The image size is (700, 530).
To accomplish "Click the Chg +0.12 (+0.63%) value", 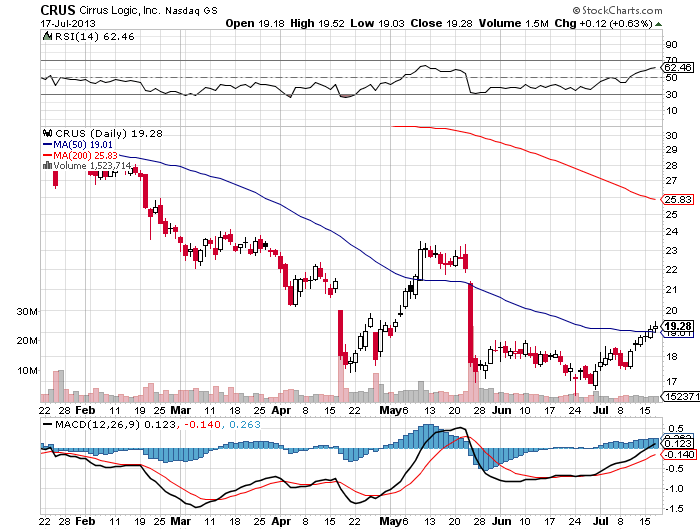I will (x=604, y=23).
